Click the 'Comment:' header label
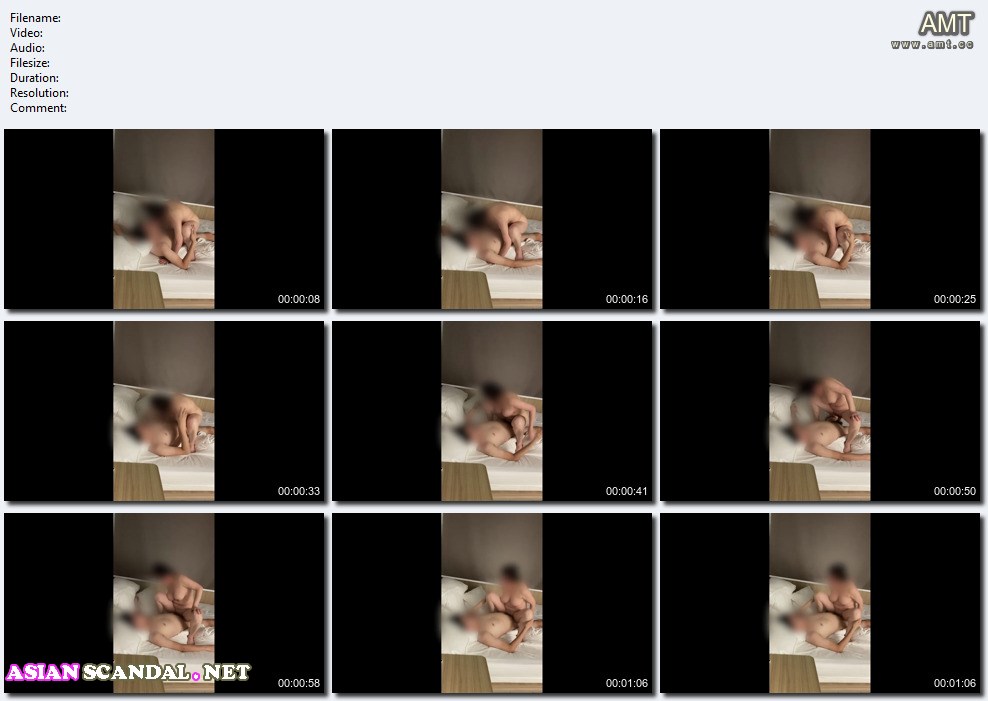 (x=38, y=108)
